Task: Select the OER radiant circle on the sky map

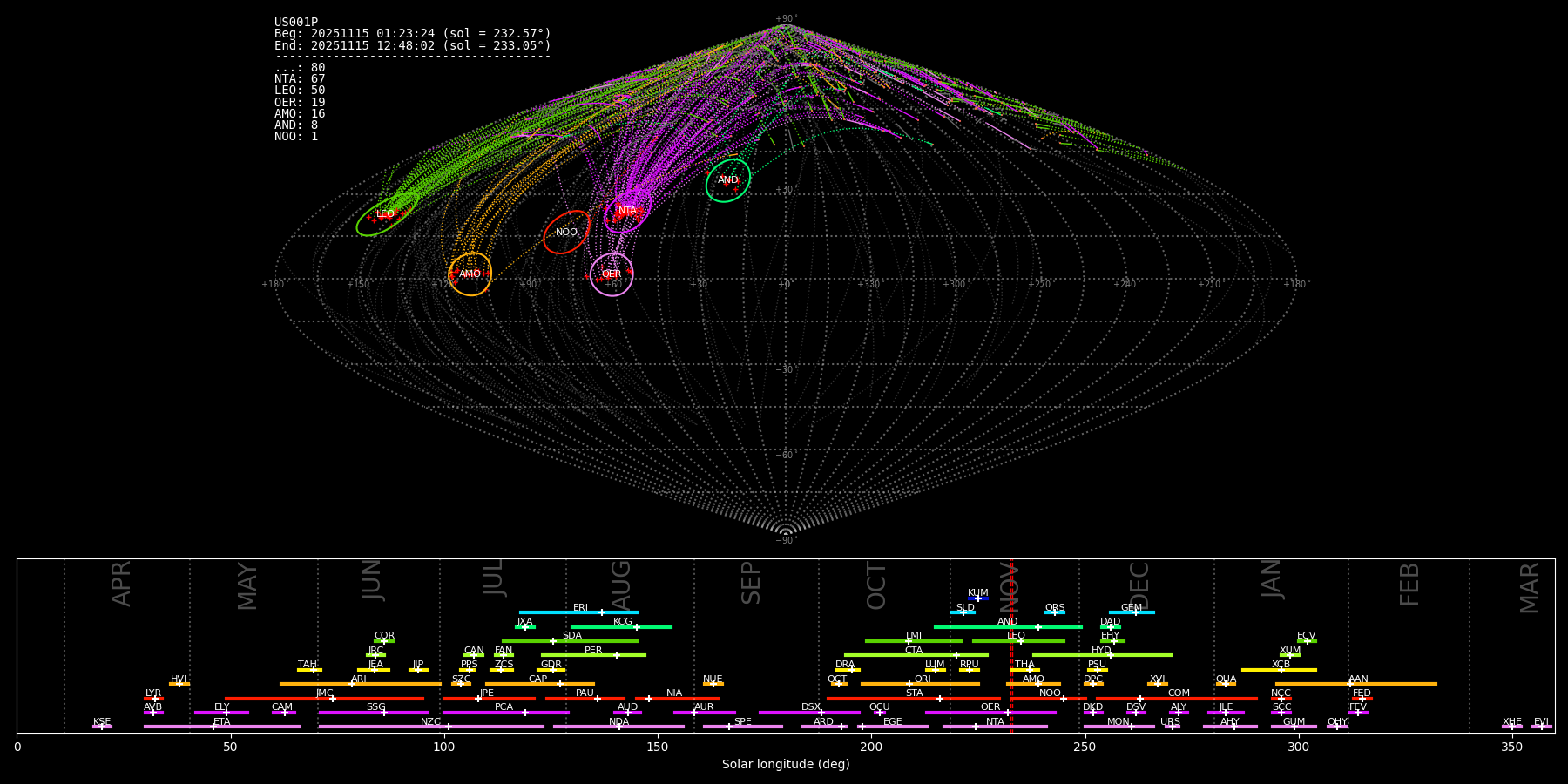Action: (612, 274)
